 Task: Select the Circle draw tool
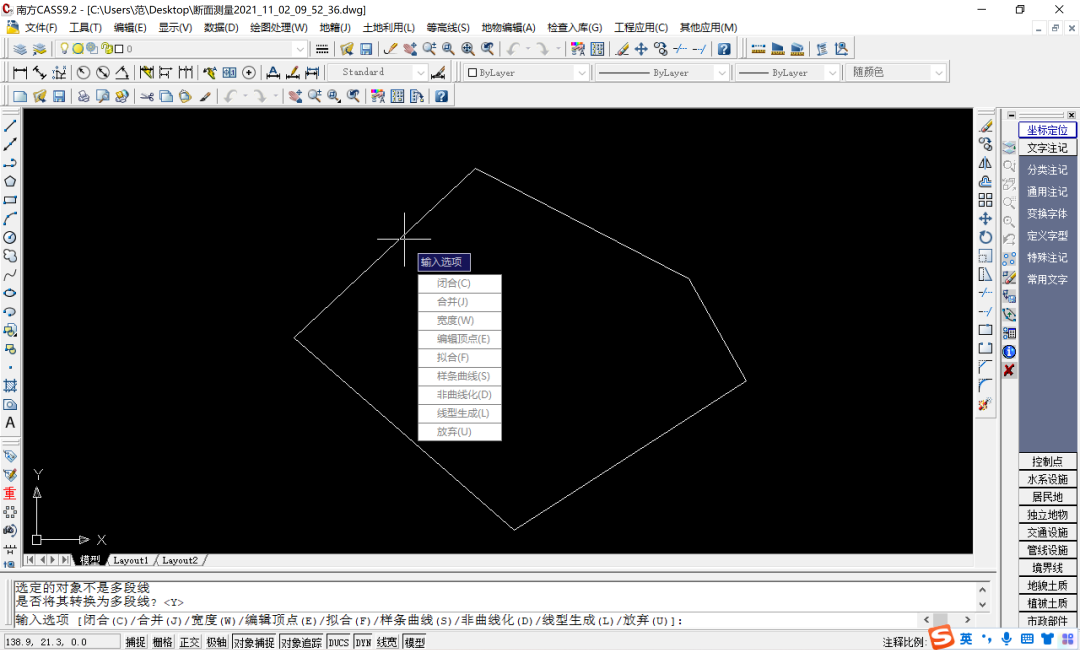tap(10, 238)
